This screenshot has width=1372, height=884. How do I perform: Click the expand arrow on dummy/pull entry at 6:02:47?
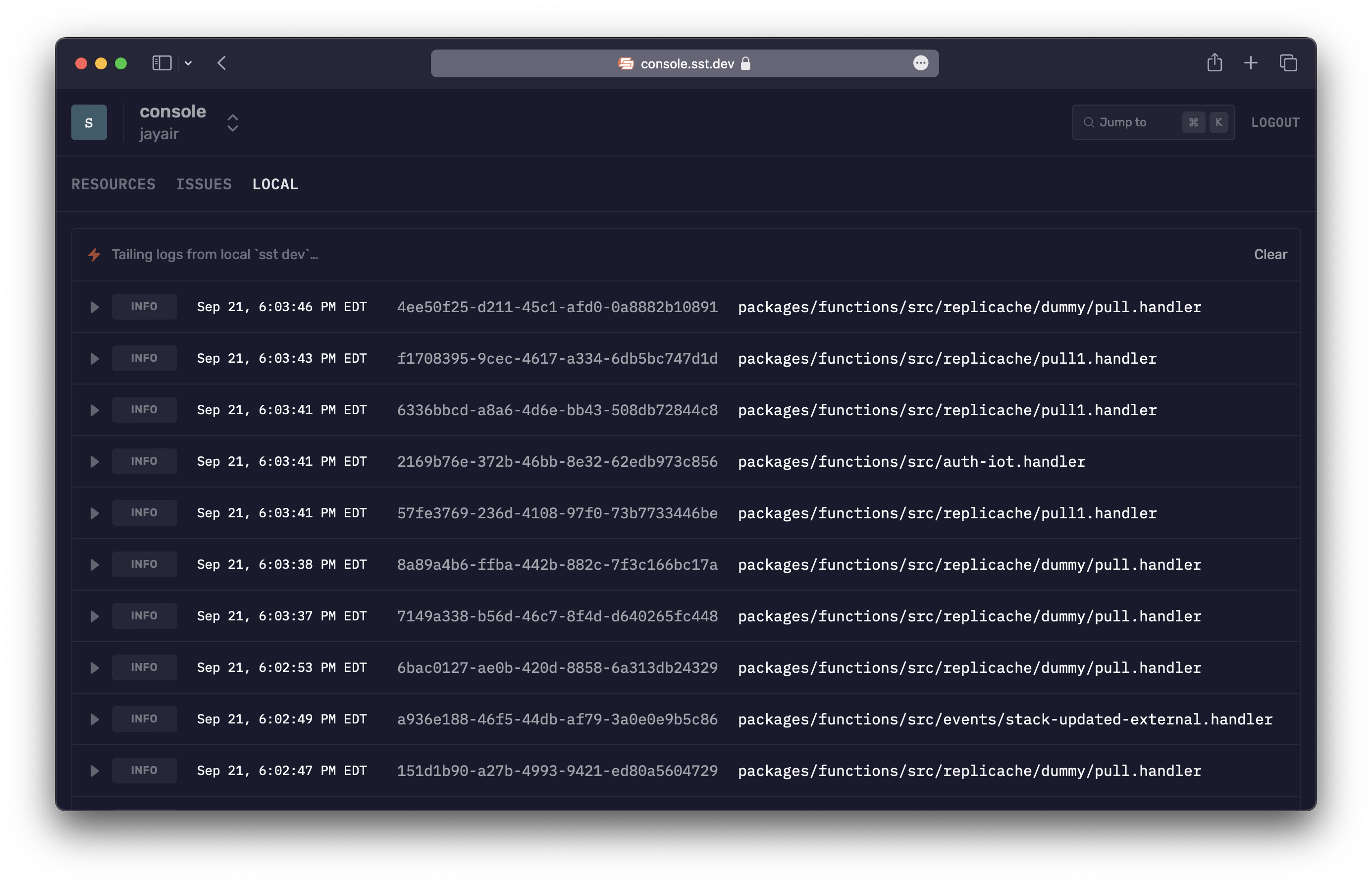click(93, 770)
